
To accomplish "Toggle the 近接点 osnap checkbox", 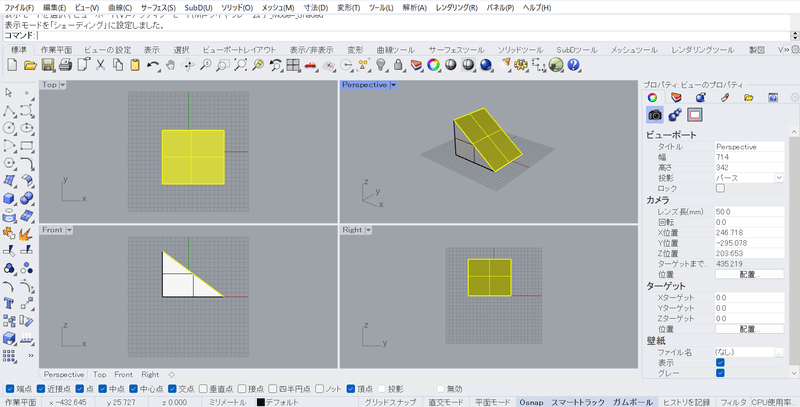I will [41, 389].
